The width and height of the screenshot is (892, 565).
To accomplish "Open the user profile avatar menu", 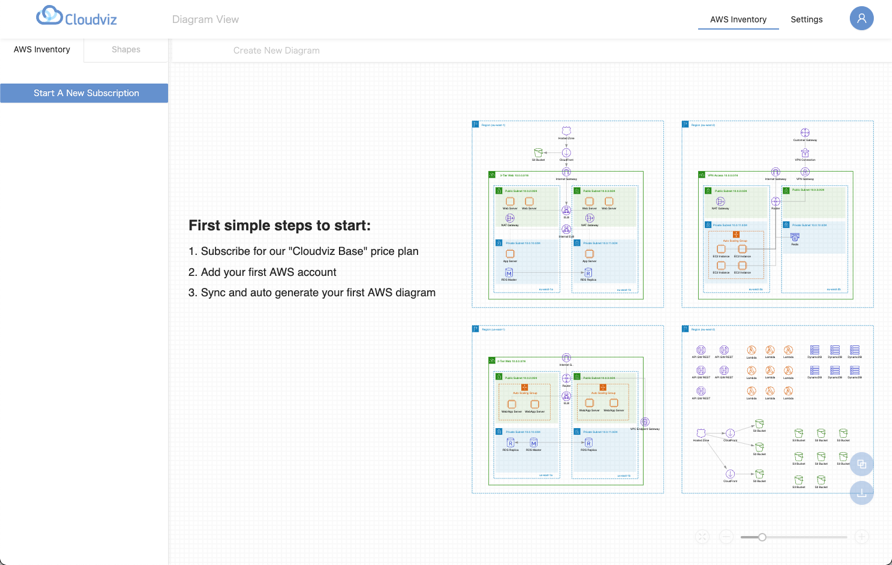I will [861, 18].
